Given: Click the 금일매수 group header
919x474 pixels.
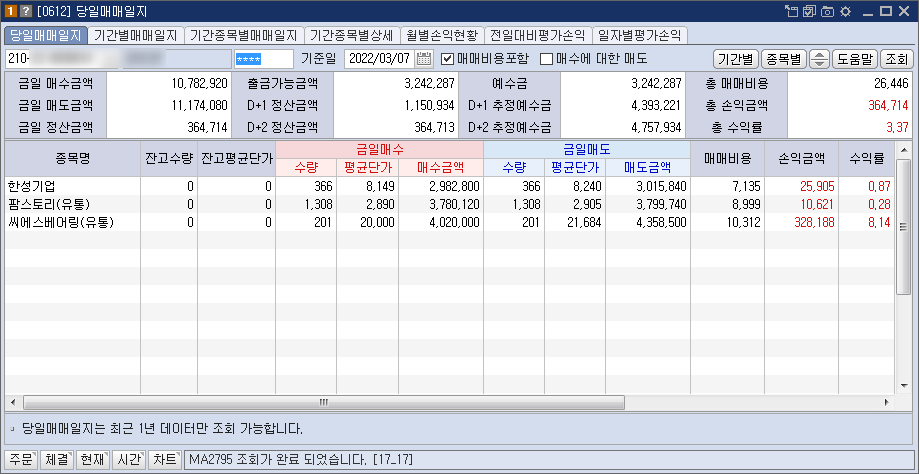Looking at the screenshot, I should pos(379,149).
